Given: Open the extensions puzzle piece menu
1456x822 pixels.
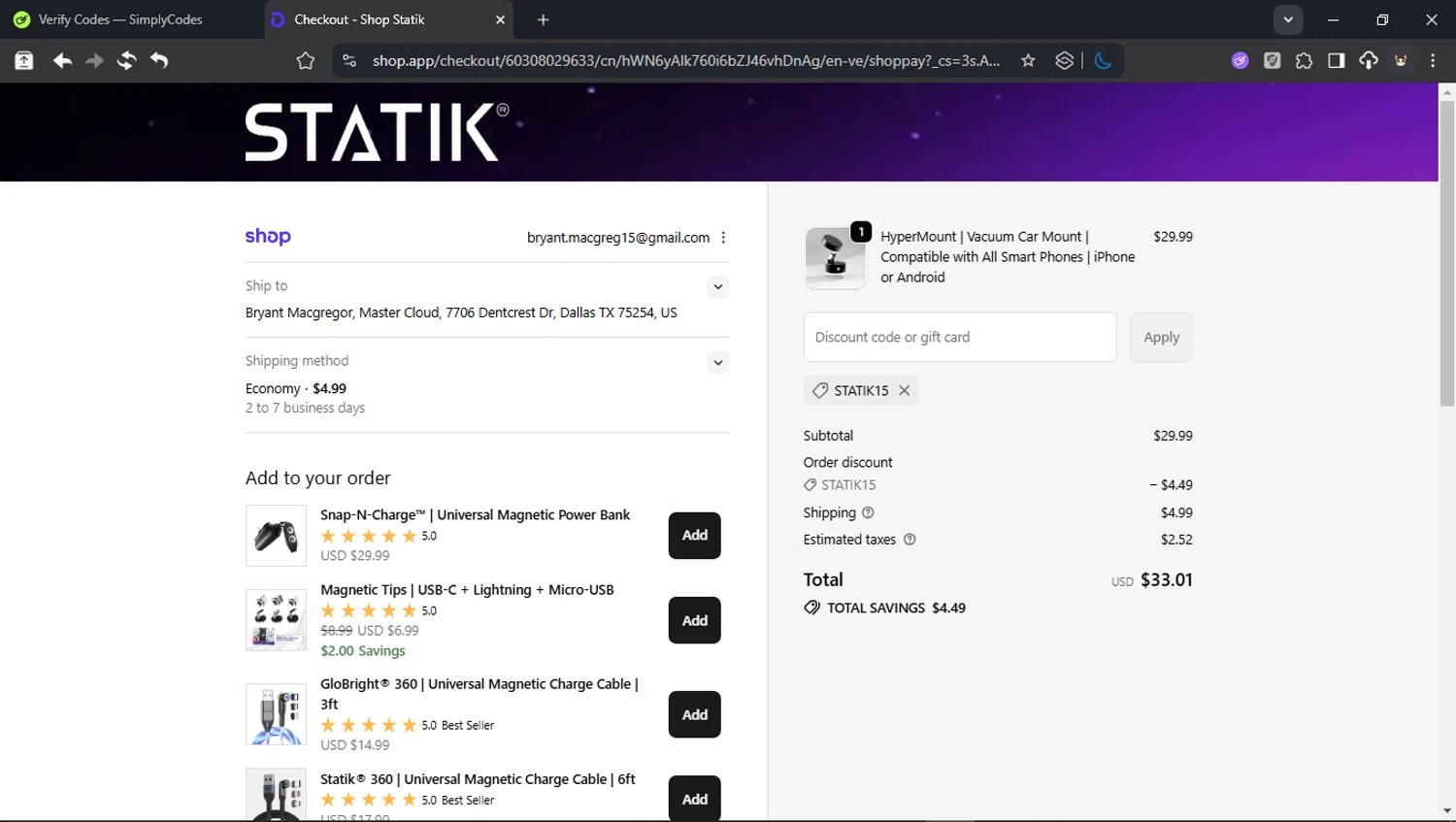Looking at the screenshot, I should 1305,61.
